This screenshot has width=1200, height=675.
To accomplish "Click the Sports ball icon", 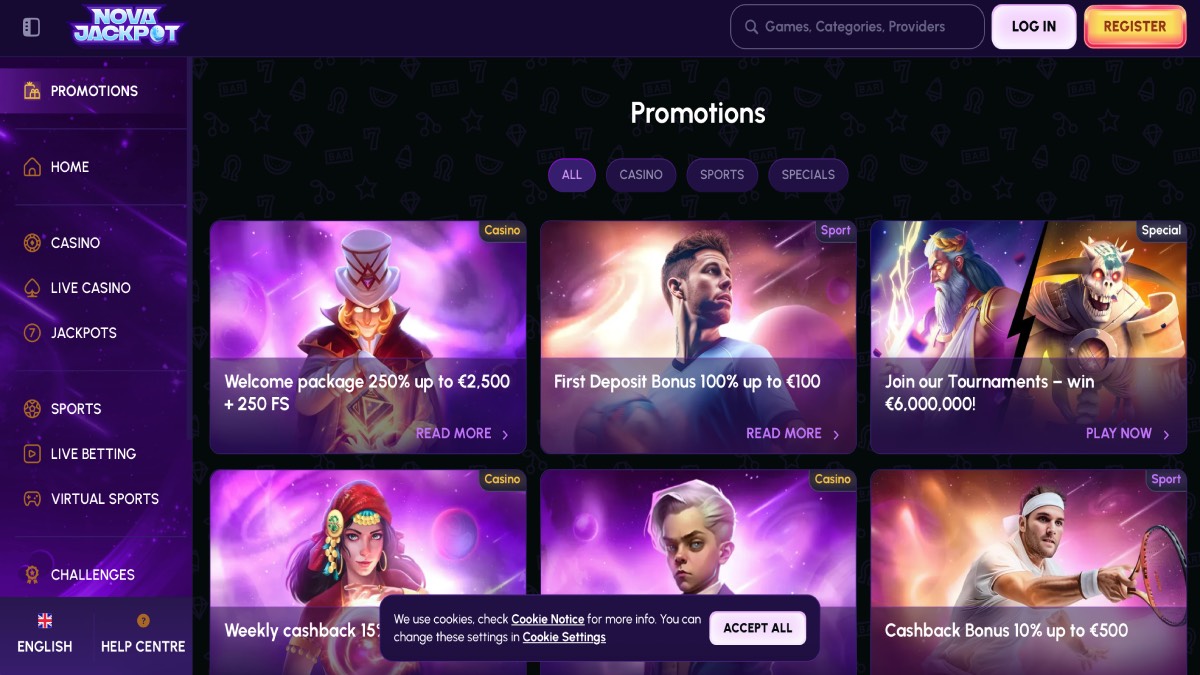I will pos(32,409).
